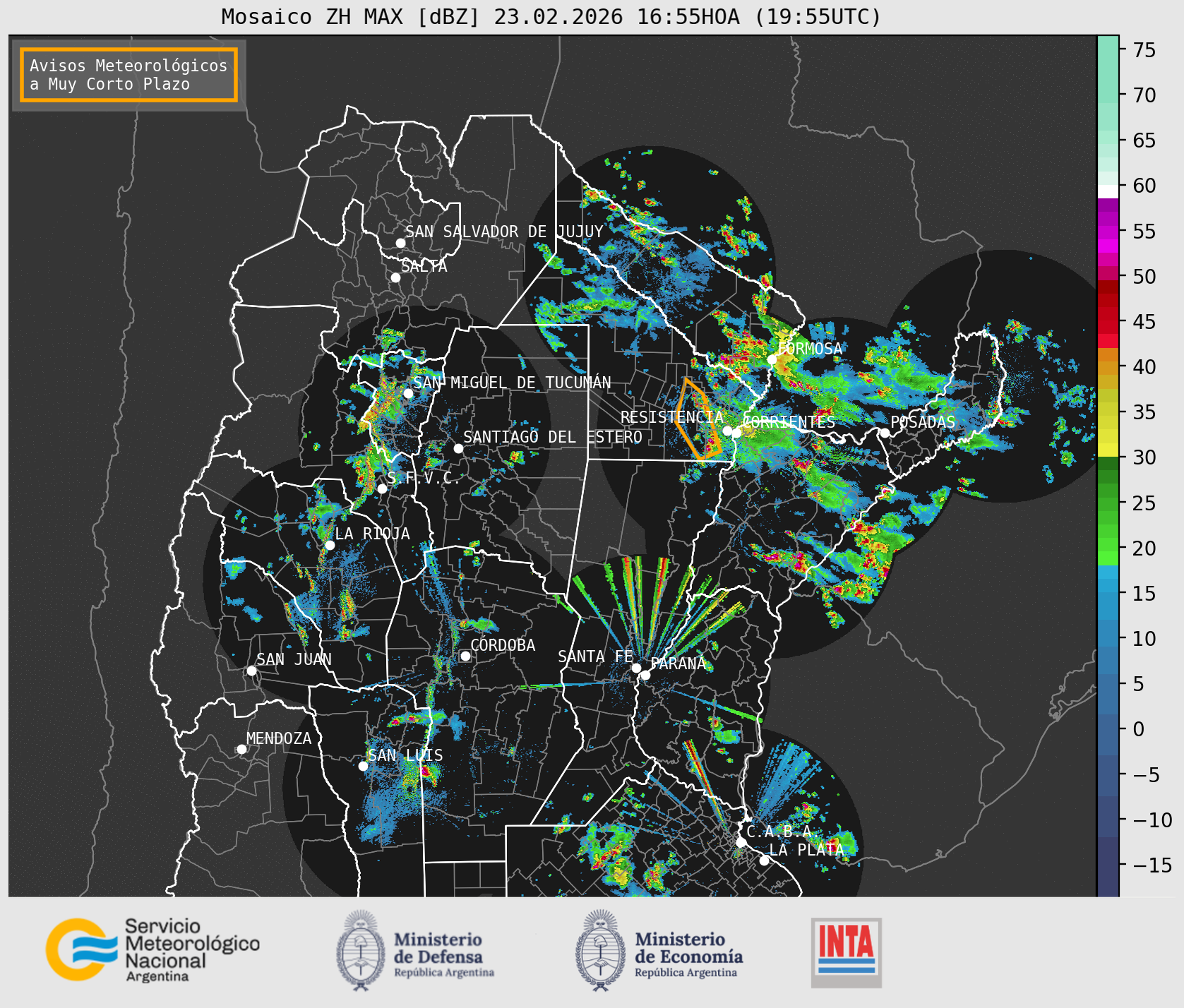Click the 'SAN MIGUEL DE TUCUMÁN' label

point(512,383)
